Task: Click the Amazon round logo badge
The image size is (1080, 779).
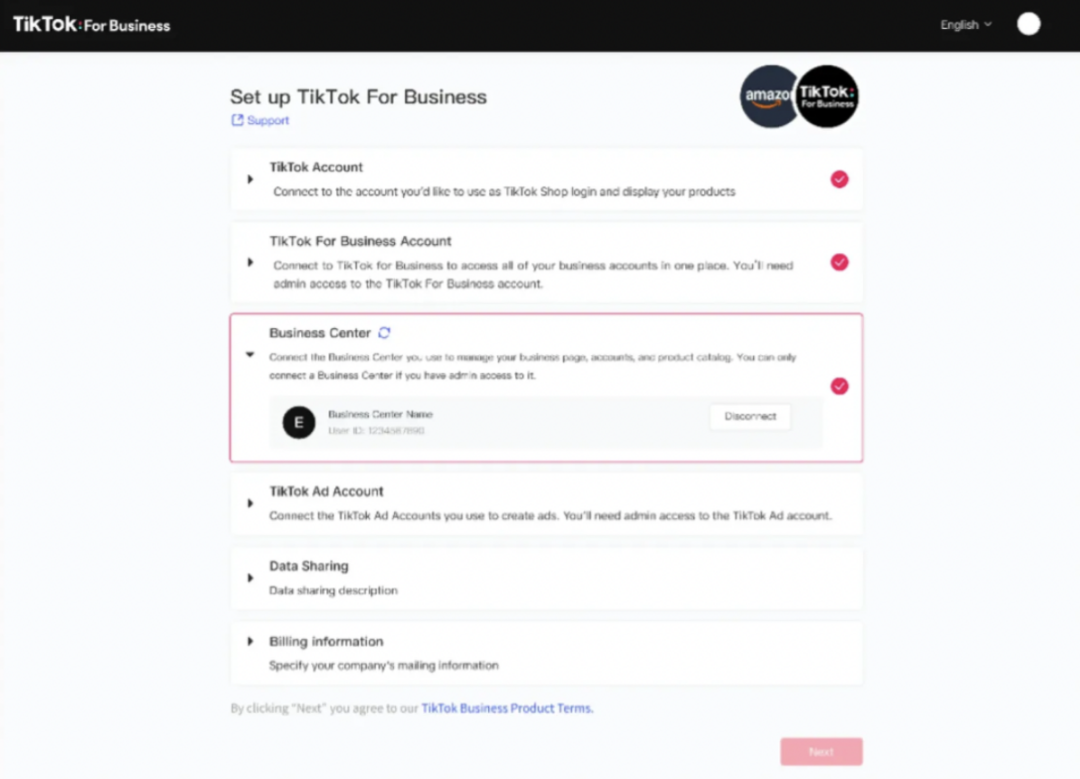Action: 768,96
